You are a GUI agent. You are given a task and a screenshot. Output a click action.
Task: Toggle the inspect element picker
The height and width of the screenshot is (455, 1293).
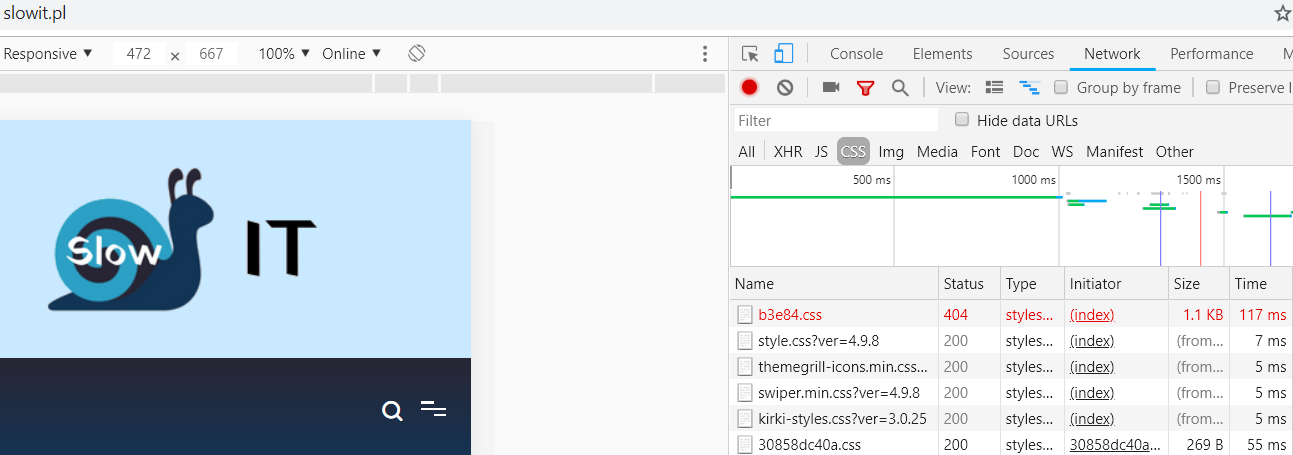(751, 54)
